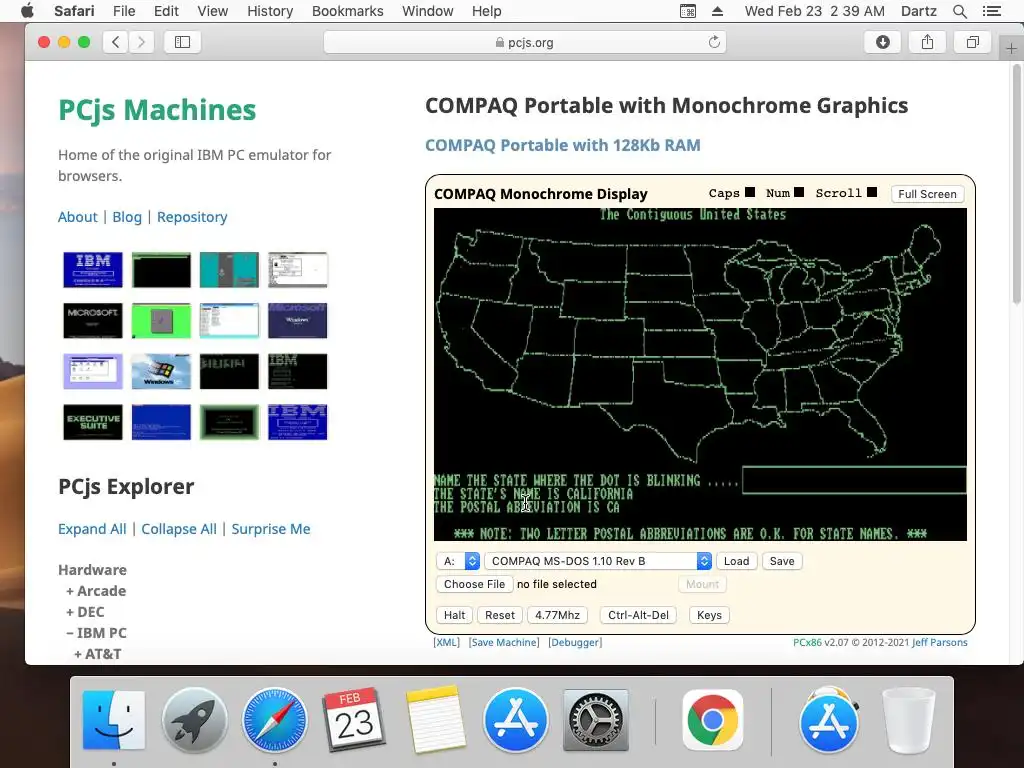Open Google Chrome from the Dock
This screenshot has width=1024, height=768.
(712, 720)
